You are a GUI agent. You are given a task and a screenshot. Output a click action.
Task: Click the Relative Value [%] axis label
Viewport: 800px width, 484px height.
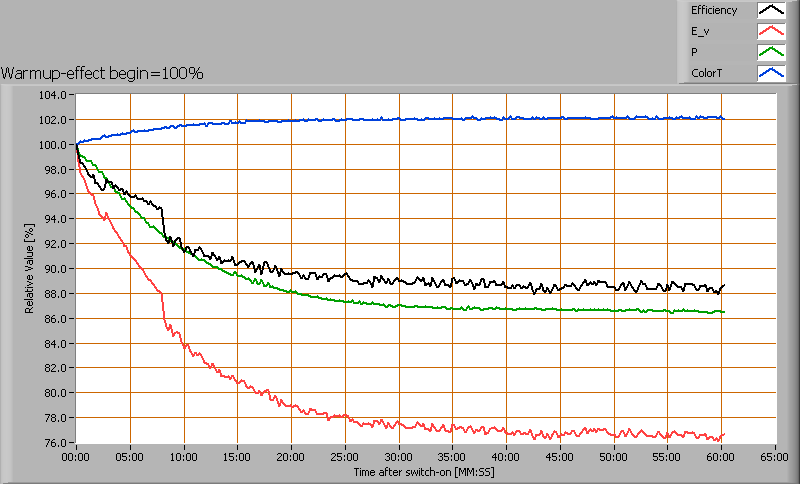tap(31, 269)
